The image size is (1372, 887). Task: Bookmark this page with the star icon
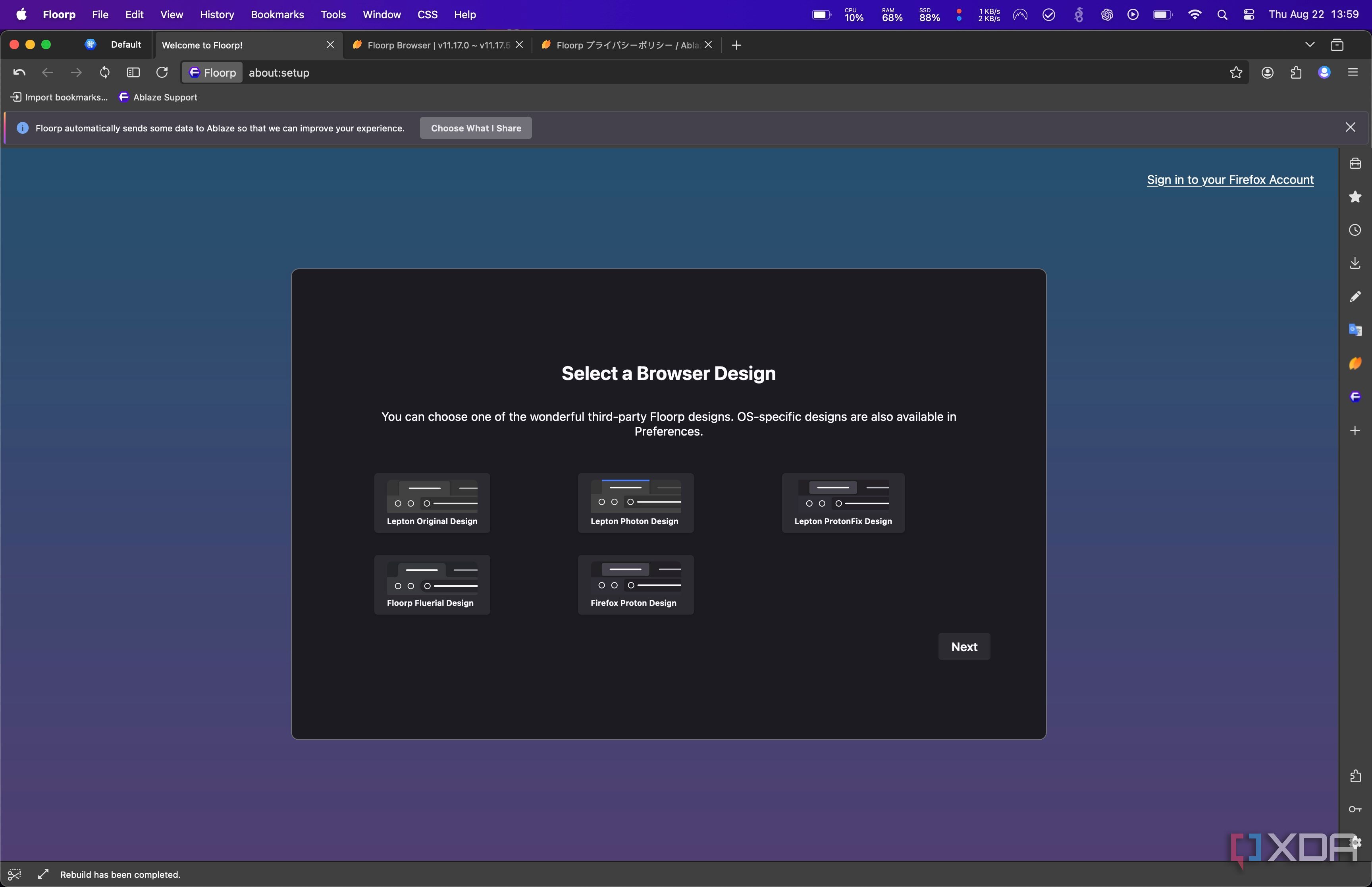click(1236, 73)
